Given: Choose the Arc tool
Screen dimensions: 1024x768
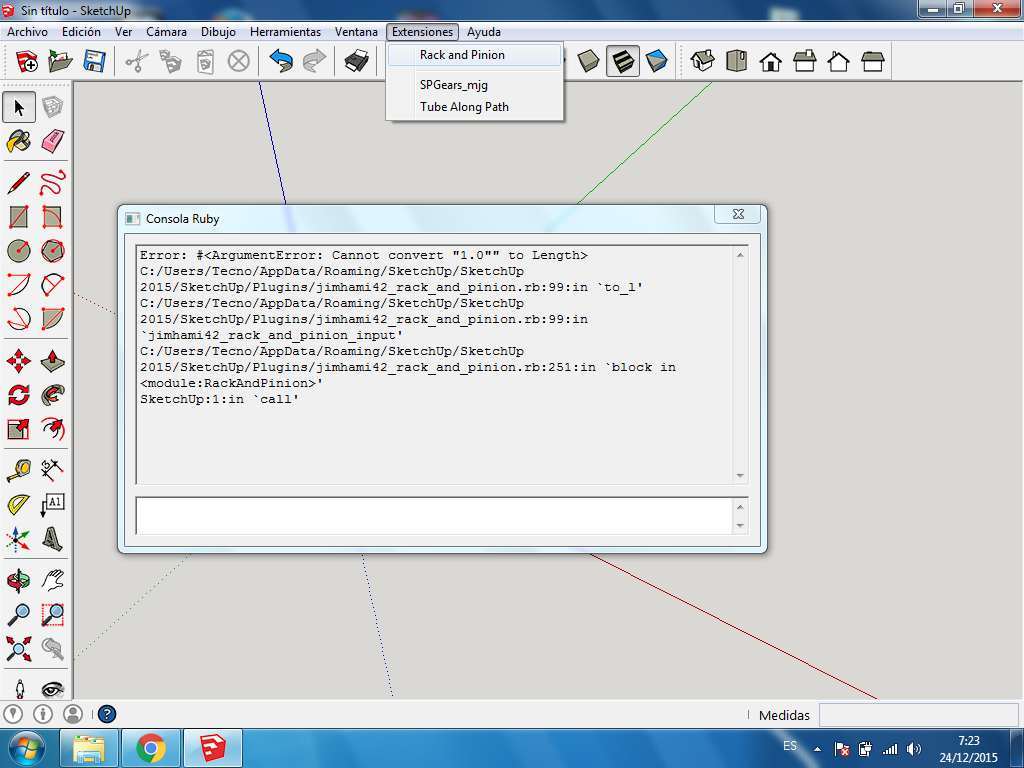Looking at the screenshot, I should pyautogui.click(x=19, y=285).
